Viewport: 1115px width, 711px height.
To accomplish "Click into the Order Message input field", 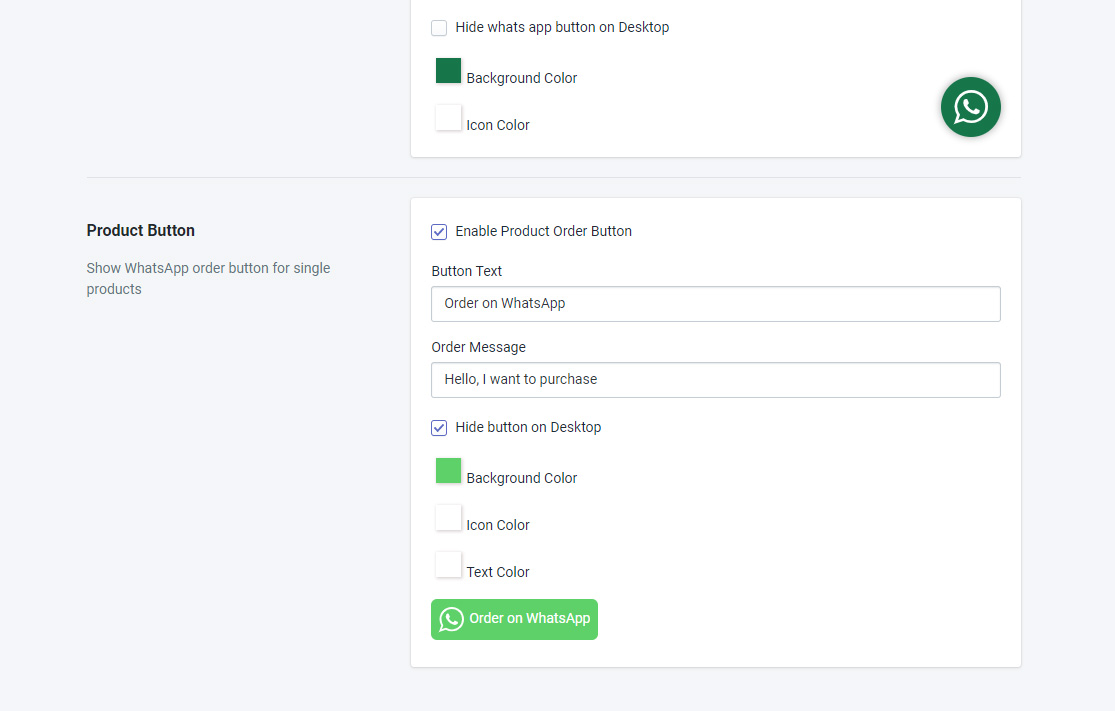I will point(715,380).
